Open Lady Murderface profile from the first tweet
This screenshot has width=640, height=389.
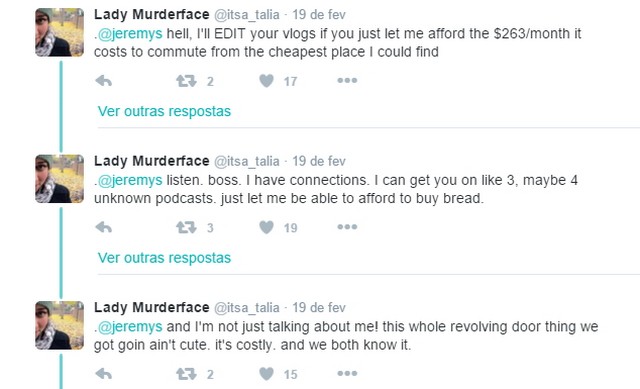(x=151, y=14)
